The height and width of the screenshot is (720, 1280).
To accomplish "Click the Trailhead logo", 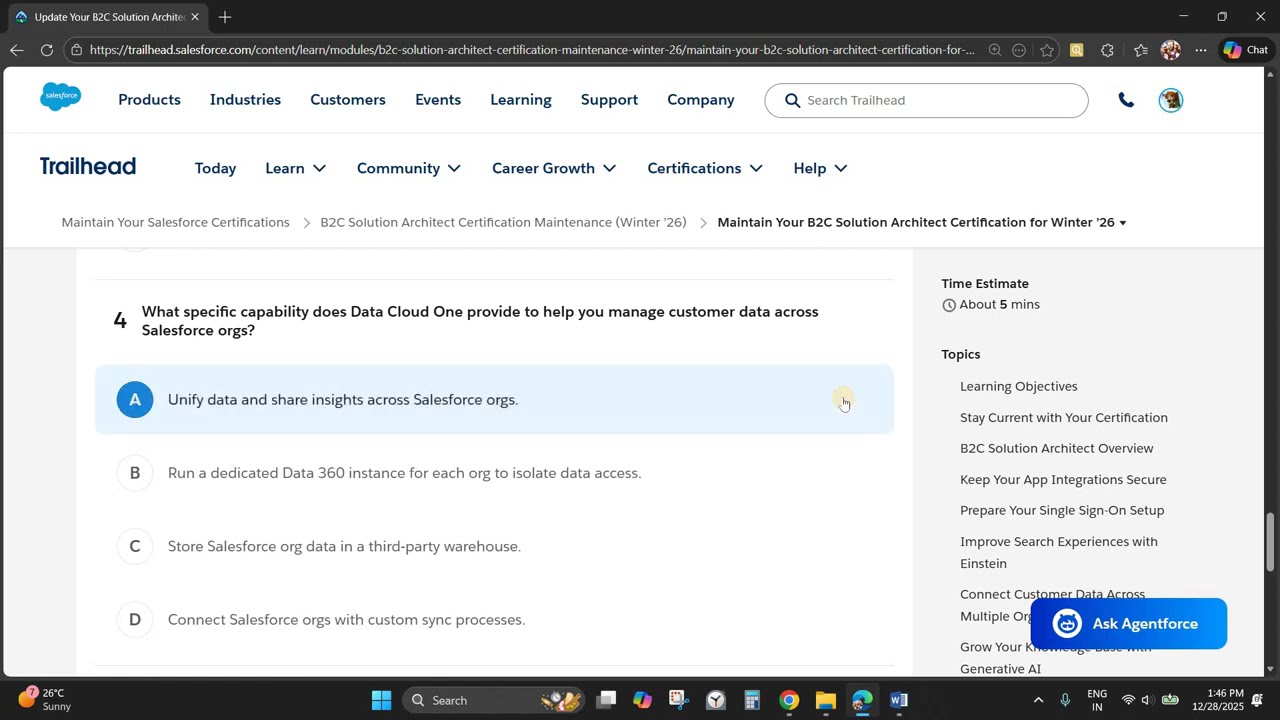I will (88, 166).
